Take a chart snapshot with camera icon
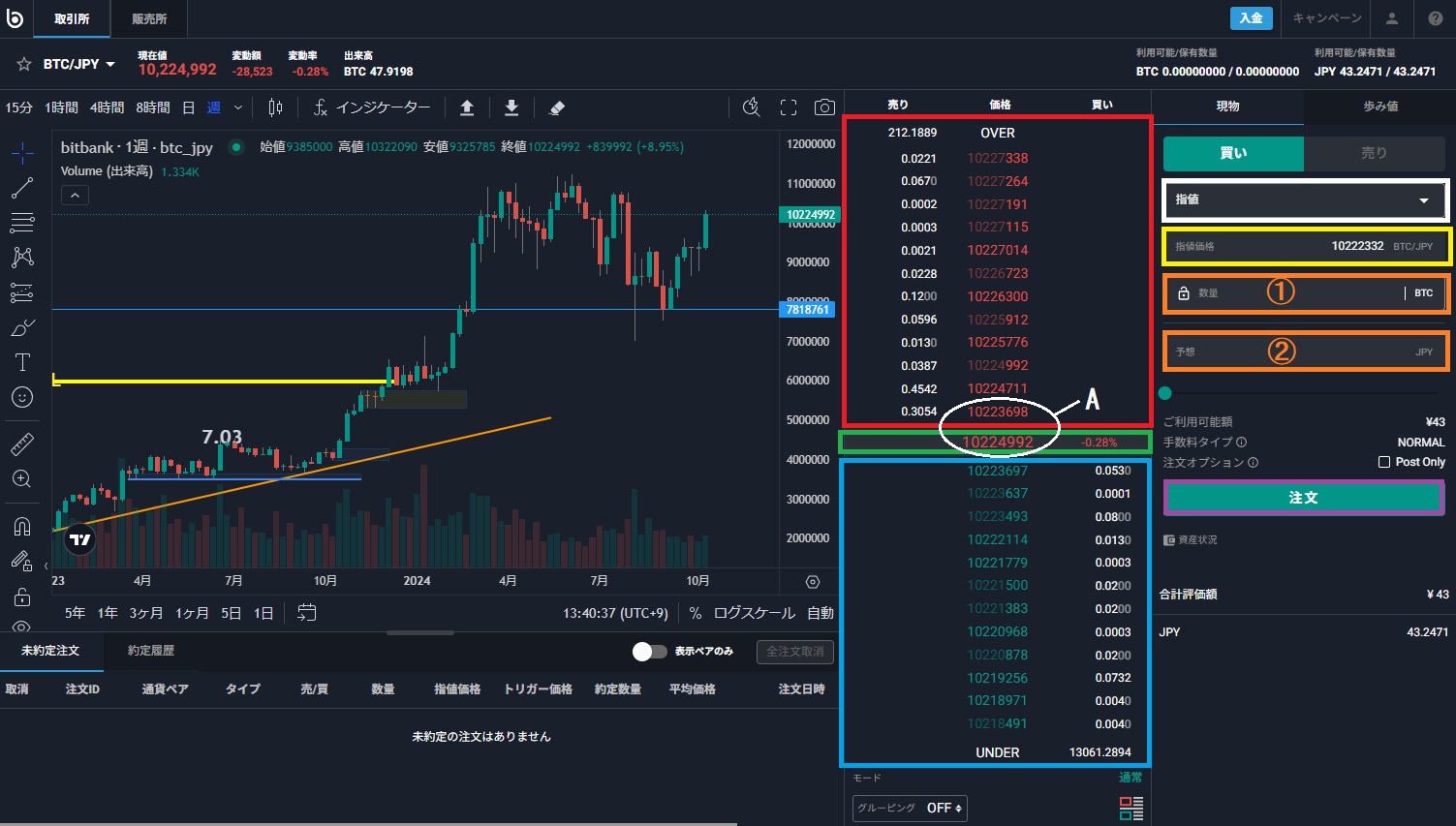The image size is (1456, 826). [824, 107]
